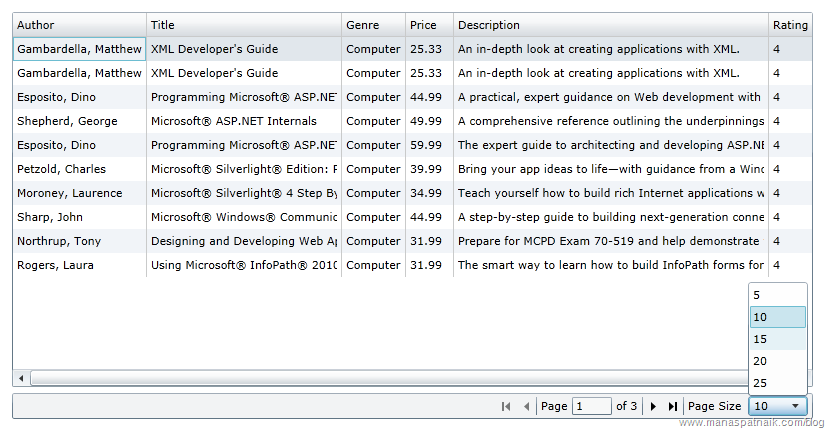Click the horizontal scrollbar thumb
The image size is (825, 428).
pos(389,378)
